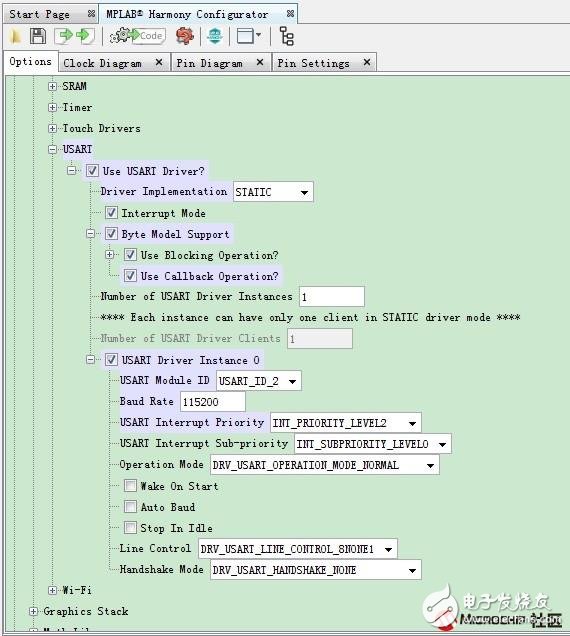The image size is (570, 636).
Task: Click the Save configuration floppy disk icon
Action: (38, 36)
